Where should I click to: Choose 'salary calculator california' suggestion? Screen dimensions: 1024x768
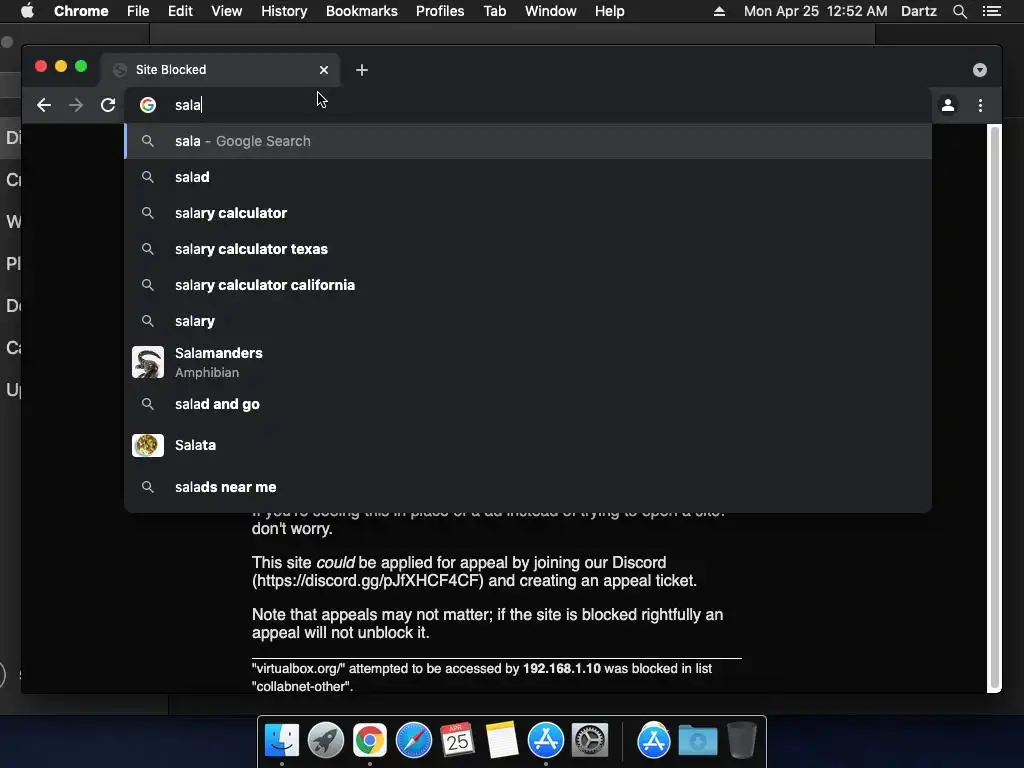[x=528, y=285]
